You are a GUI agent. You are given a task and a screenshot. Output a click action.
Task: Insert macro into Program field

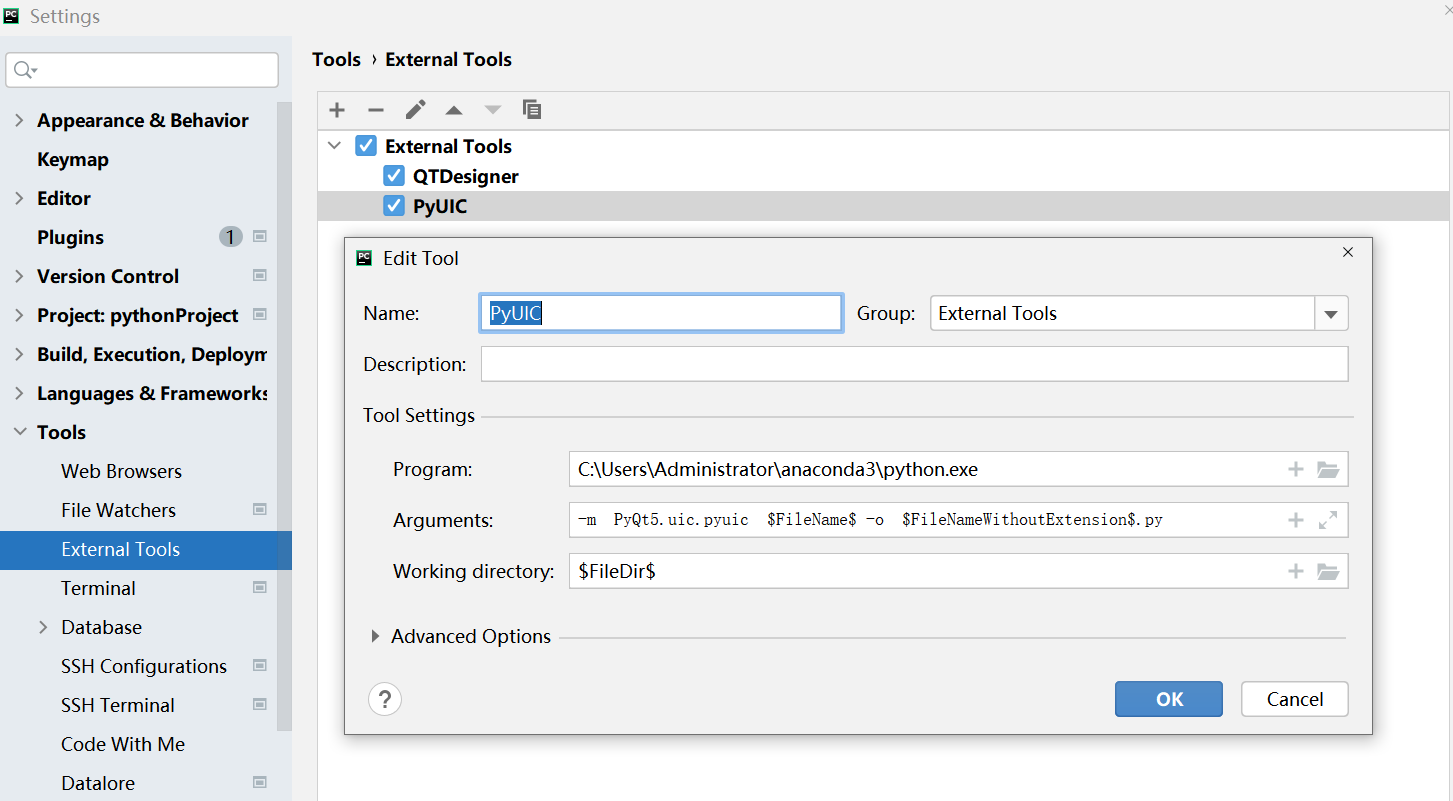coord(1296,469)
